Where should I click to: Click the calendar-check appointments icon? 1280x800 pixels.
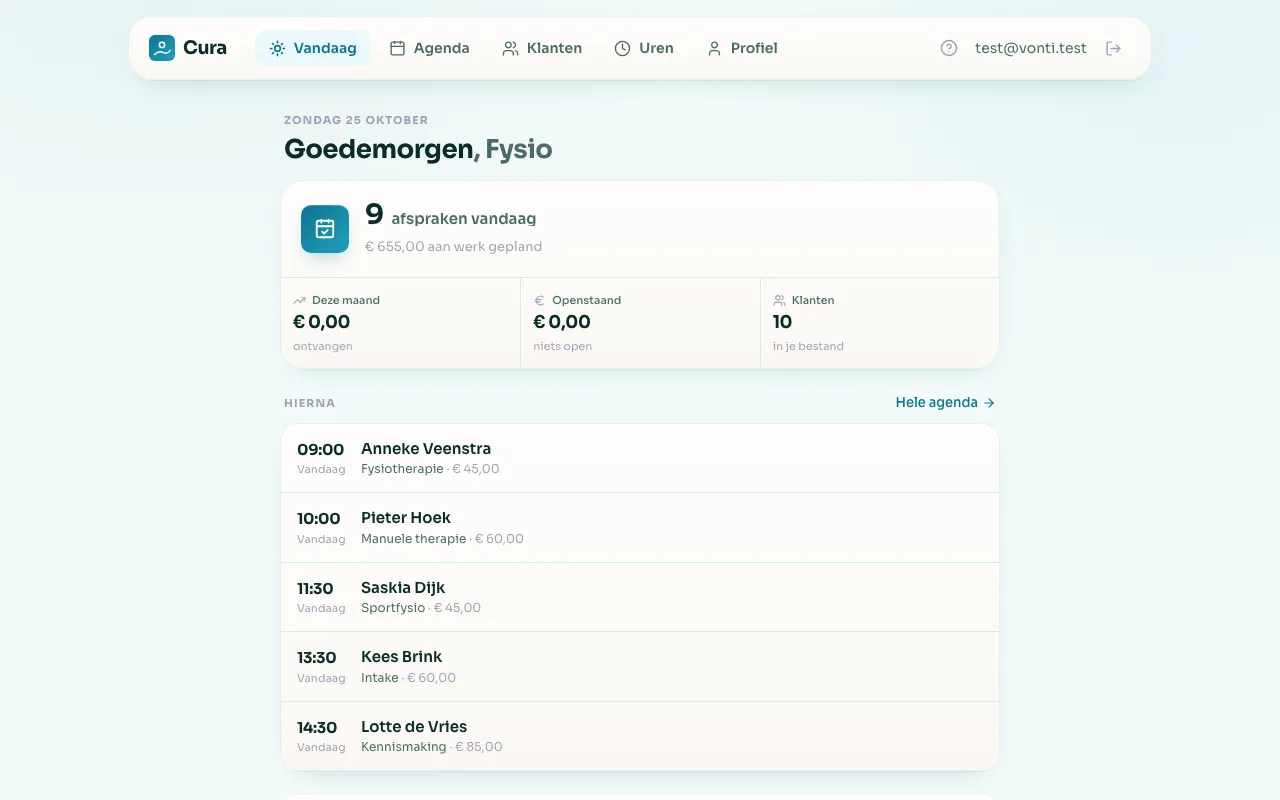325,229
